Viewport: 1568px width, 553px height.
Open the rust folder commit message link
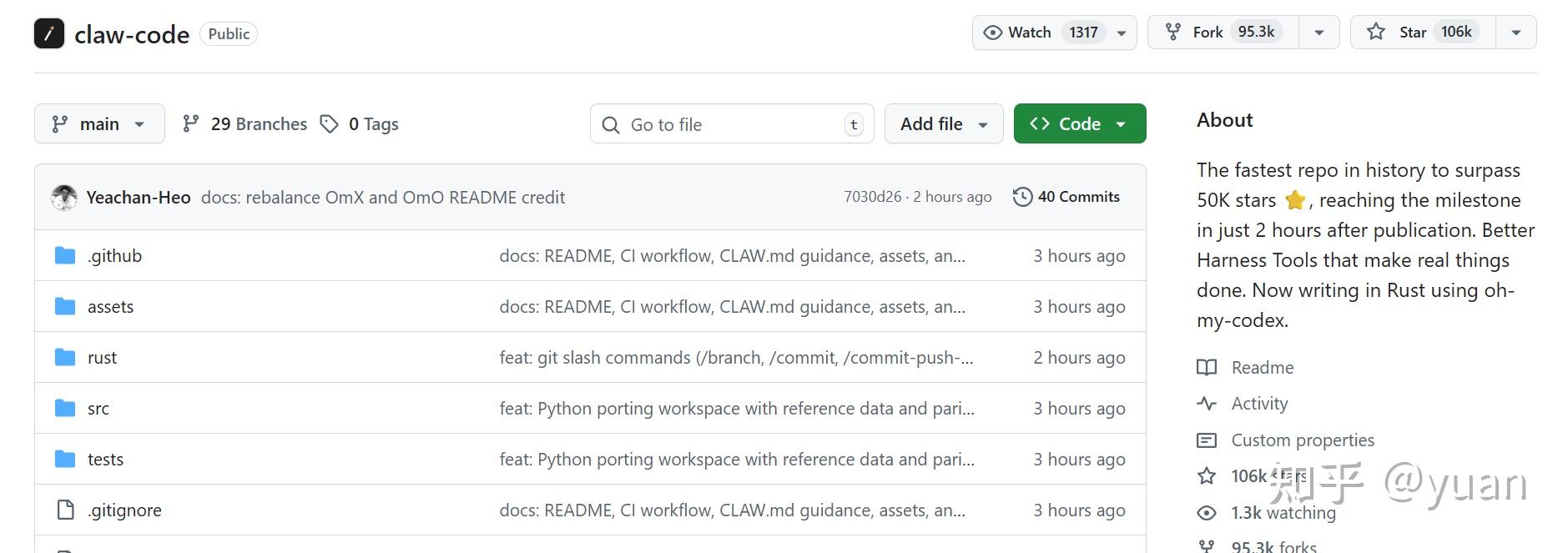click(736, 357)
